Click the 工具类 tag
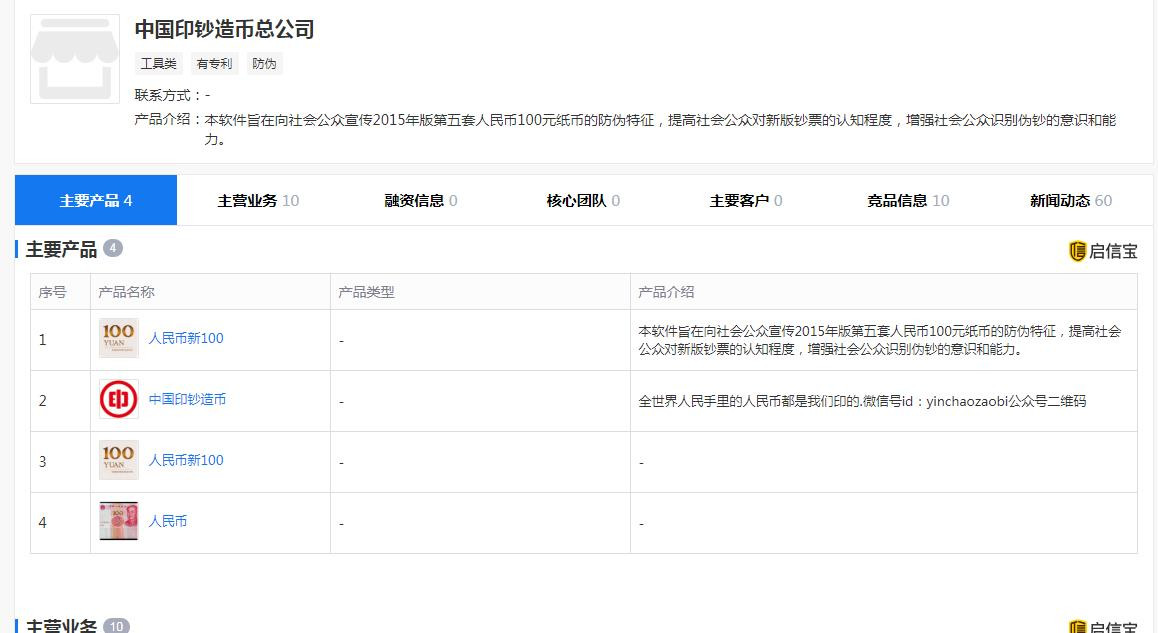This screenshot has height=633, width=1158. click(x=159, y=64)
